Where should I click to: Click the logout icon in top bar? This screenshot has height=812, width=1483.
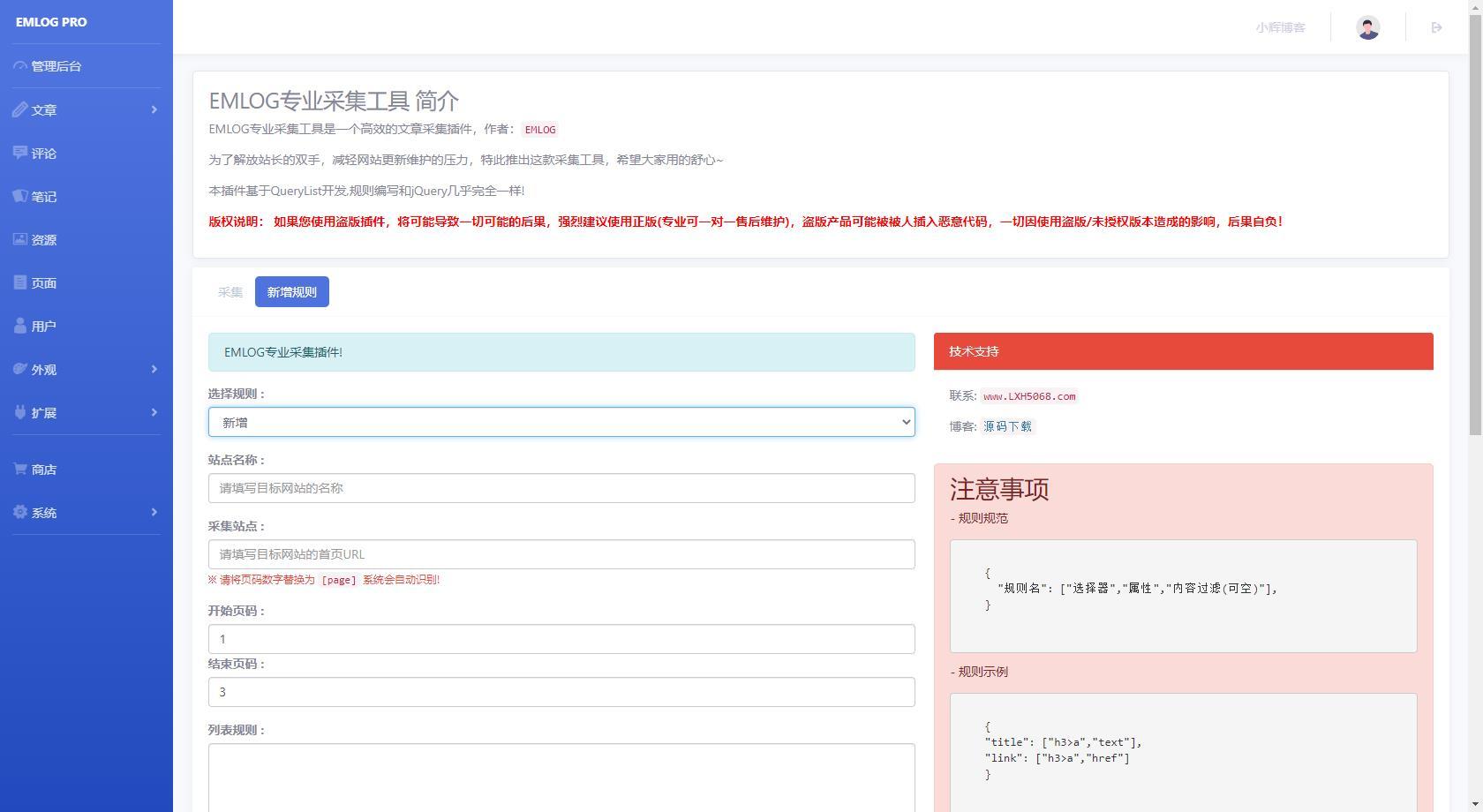point(1436,27)
